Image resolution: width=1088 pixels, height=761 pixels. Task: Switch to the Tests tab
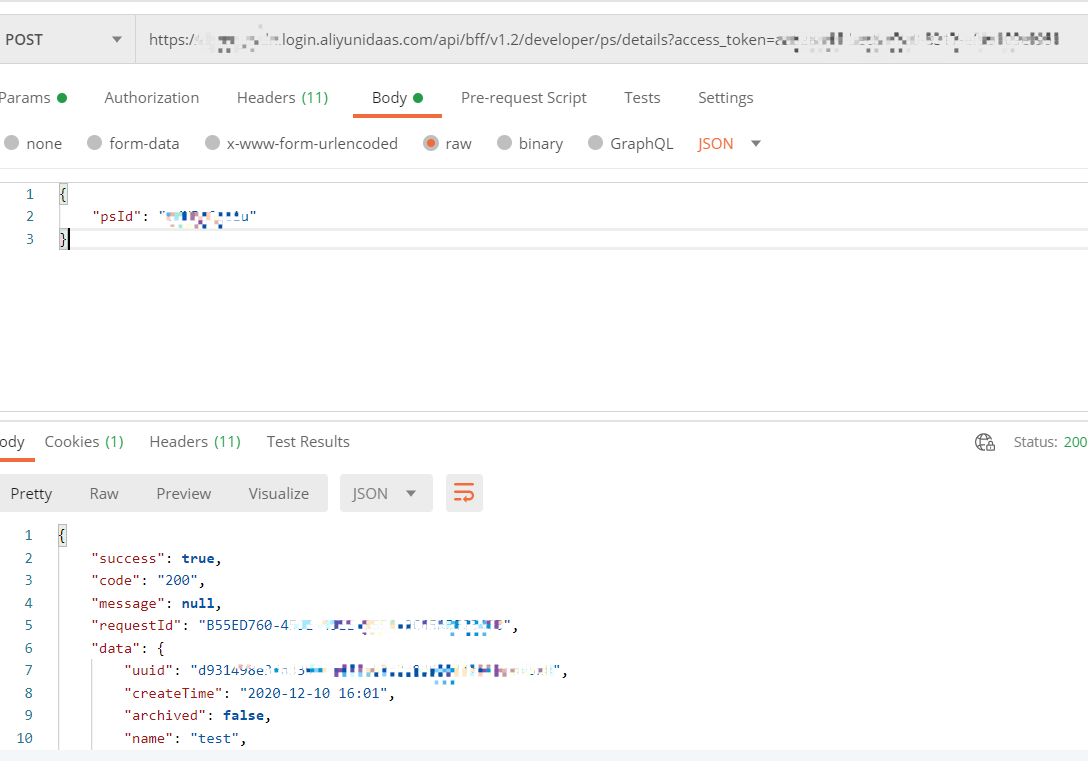tap(642, 98)
